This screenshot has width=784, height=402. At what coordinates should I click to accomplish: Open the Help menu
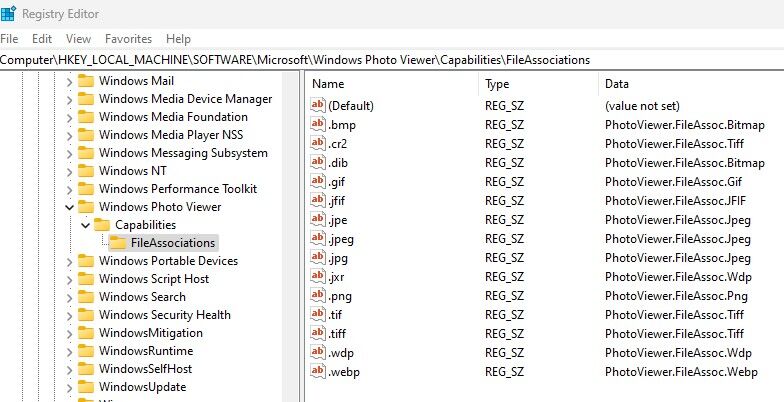[178, 39]
